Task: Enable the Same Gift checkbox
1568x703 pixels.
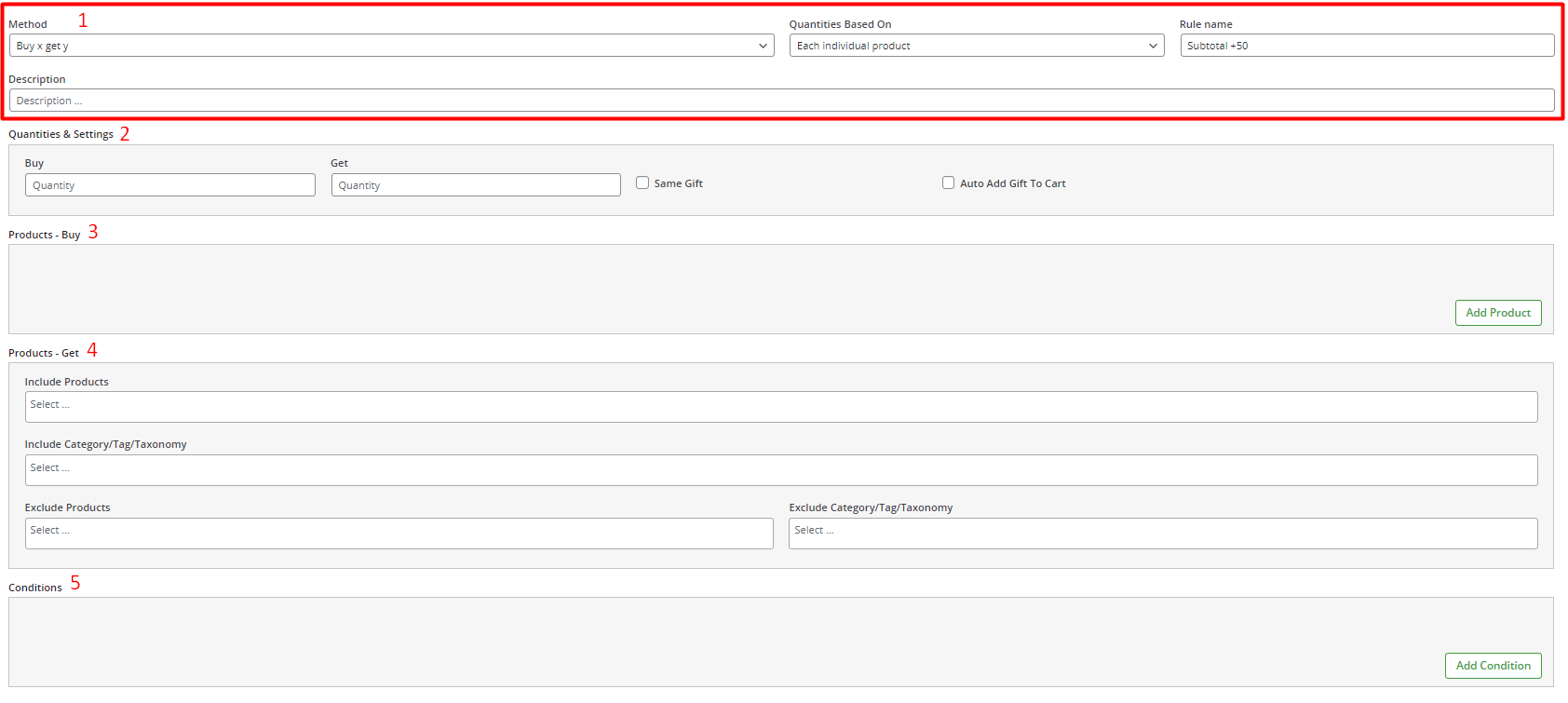Action: [x=642, y=183]
